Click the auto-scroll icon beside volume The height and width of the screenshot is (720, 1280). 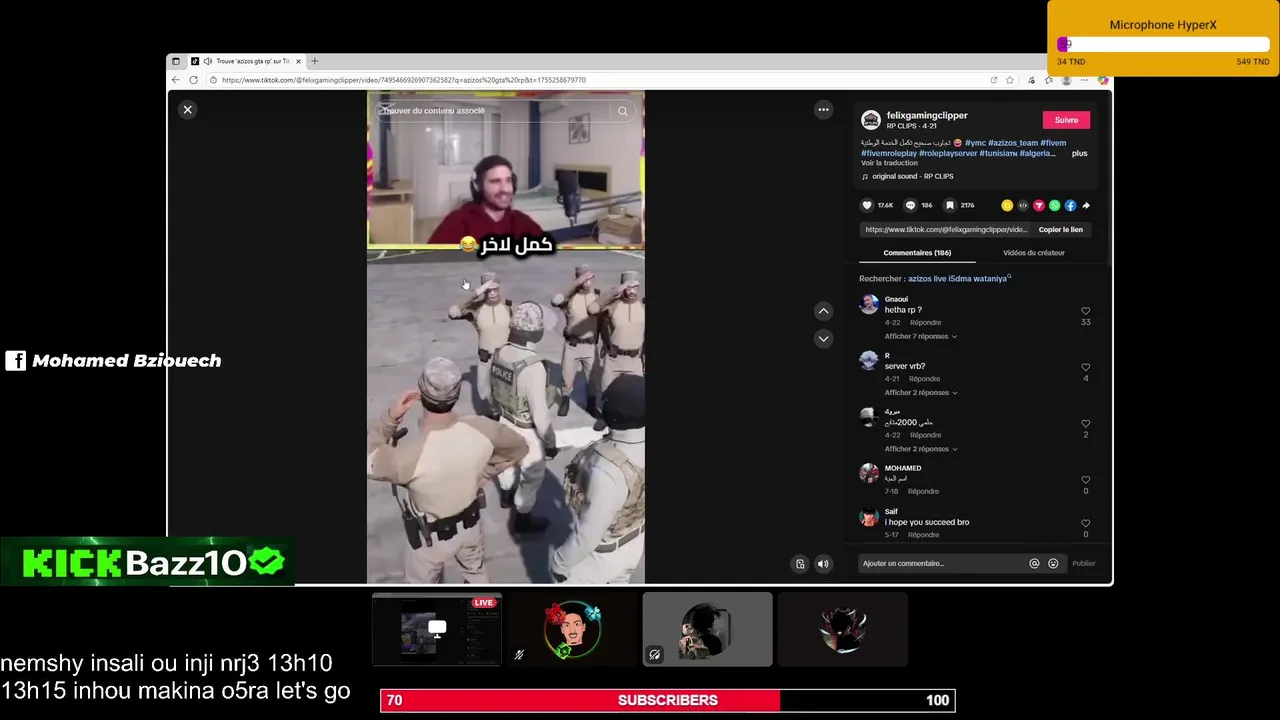coord(800,564)
